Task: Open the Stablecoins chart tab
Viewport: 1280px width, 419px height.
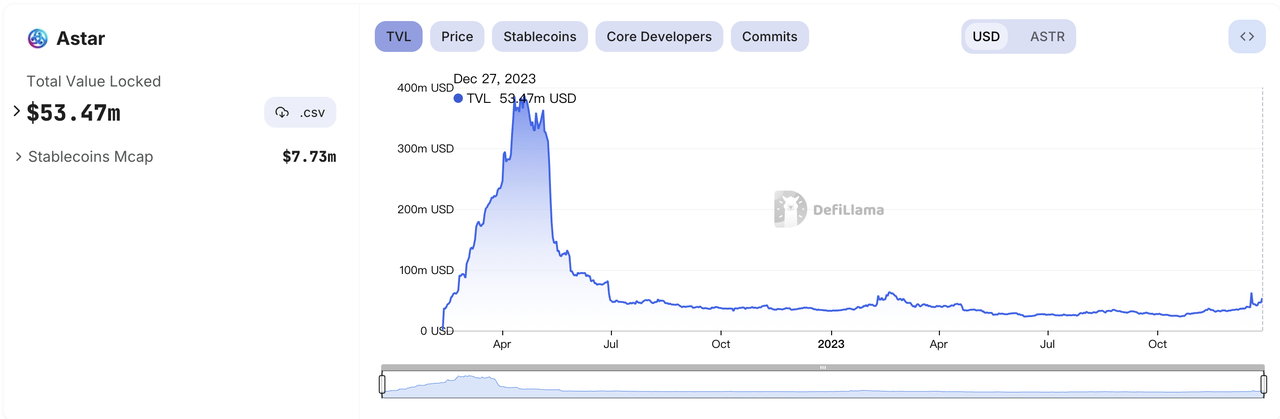Action: point(540,37)
